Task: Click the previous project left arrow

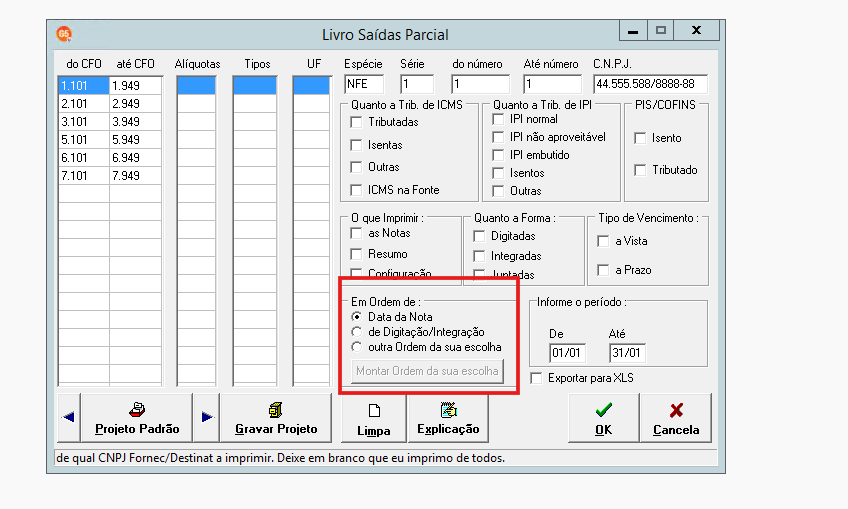Action: click(x=69, y=417)
